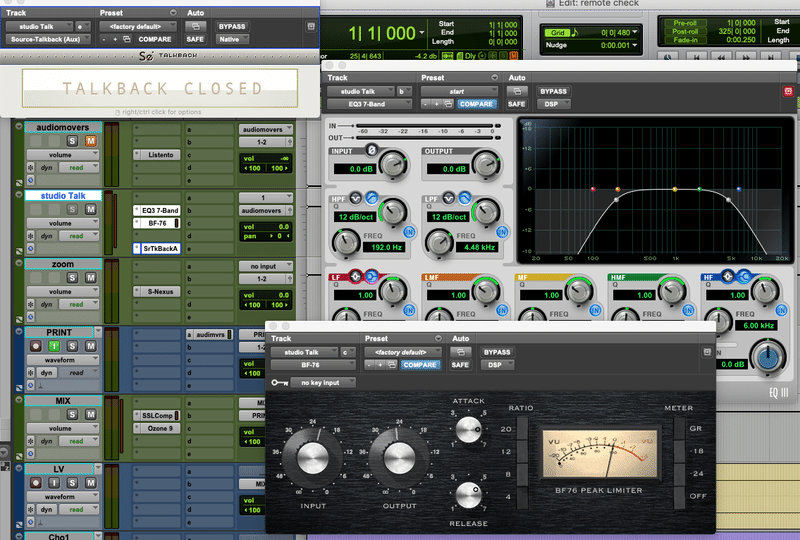The height and width of the screenshot is (540, 800).
Task: Click the target icon in Talkback plugin window
Action: click(311, 26)
